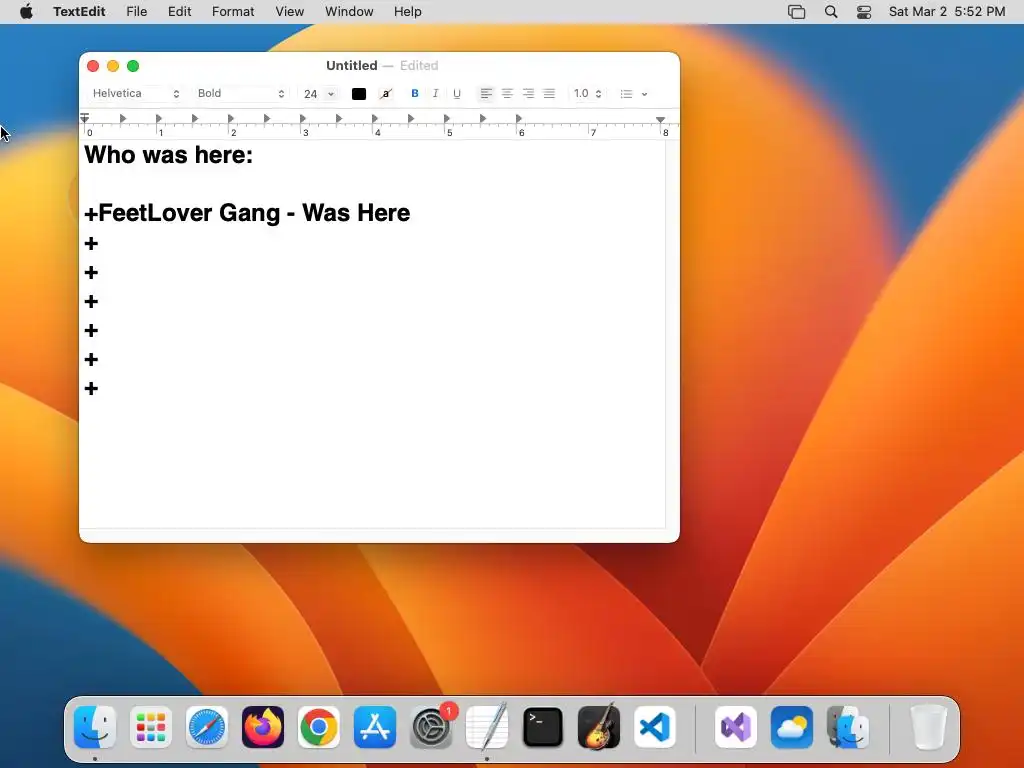Open Launchpad from the Dock

coord(151,727)
